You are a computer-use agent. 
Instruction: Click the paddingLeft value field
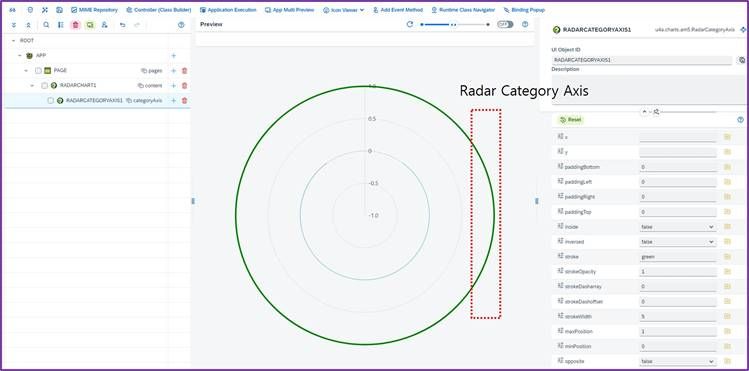[x=677, y=182]
